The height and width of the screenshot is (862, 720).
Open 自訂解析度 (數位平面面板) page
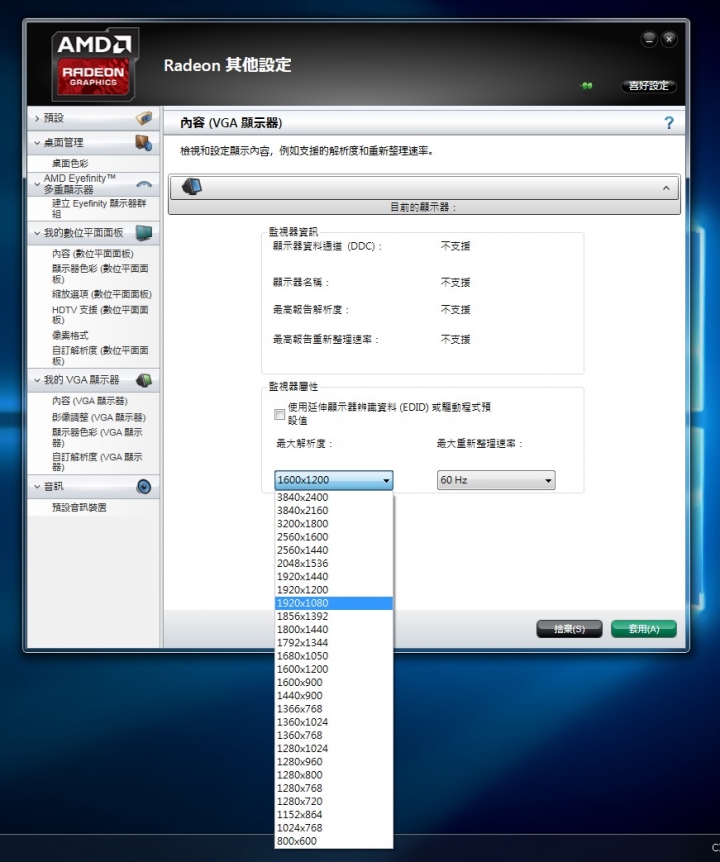pyautogui.click(x=100, y=356)
